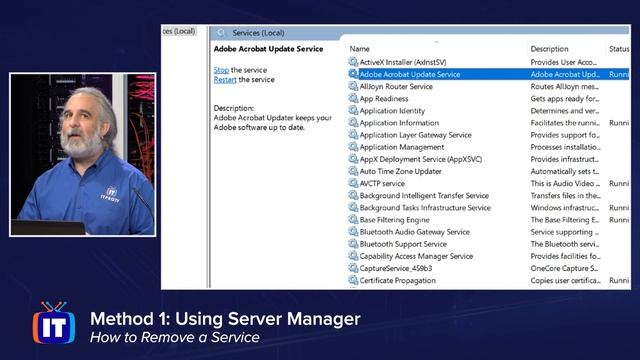The image size is (640, 360).
Task: Click description 'Routes AllJoyn mes...' cell
Action: point(565,87)
